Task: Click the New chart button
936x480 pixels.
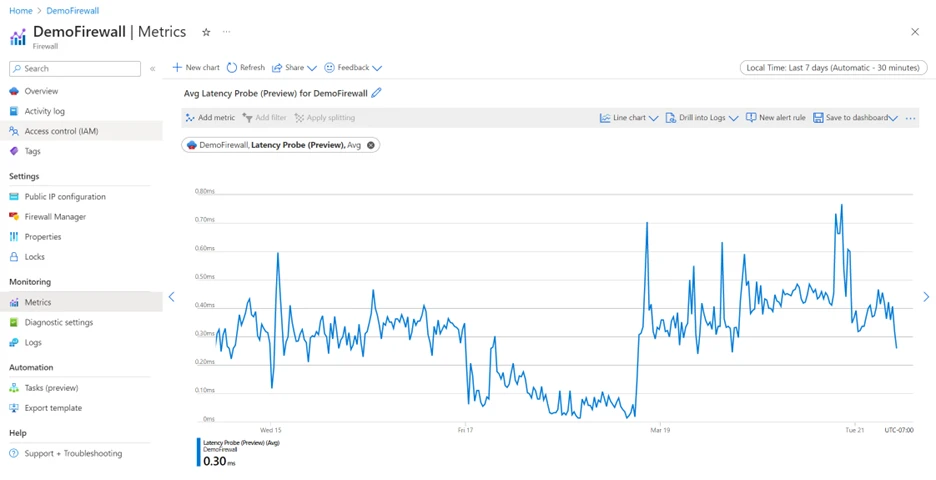Action: pyautogui.click(x=196, y=68)
